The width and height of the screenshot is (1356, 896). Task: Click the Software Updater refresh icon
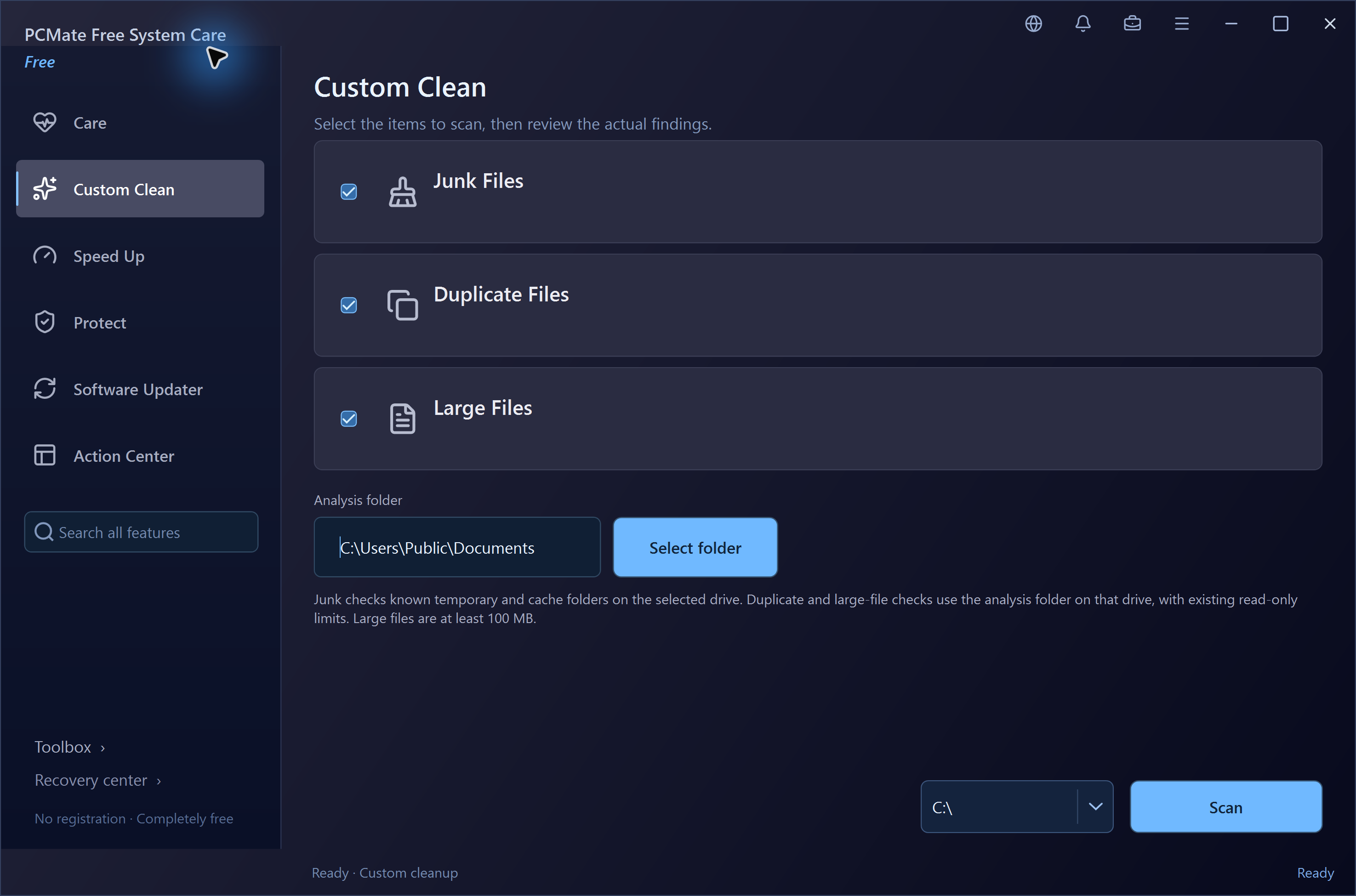coord(45,389)
